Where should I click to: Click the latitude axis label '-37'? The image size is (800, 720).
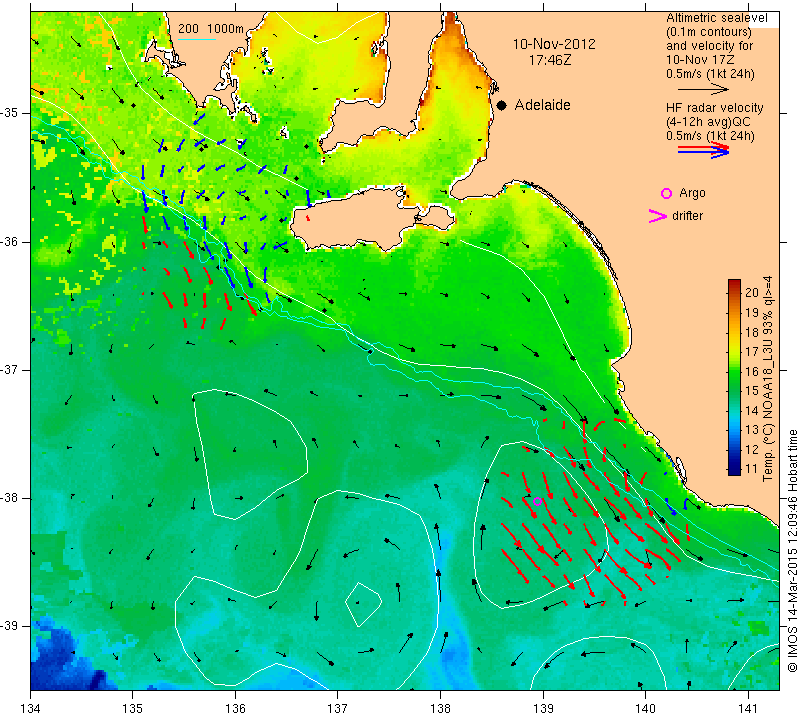[x=10, y=369]
